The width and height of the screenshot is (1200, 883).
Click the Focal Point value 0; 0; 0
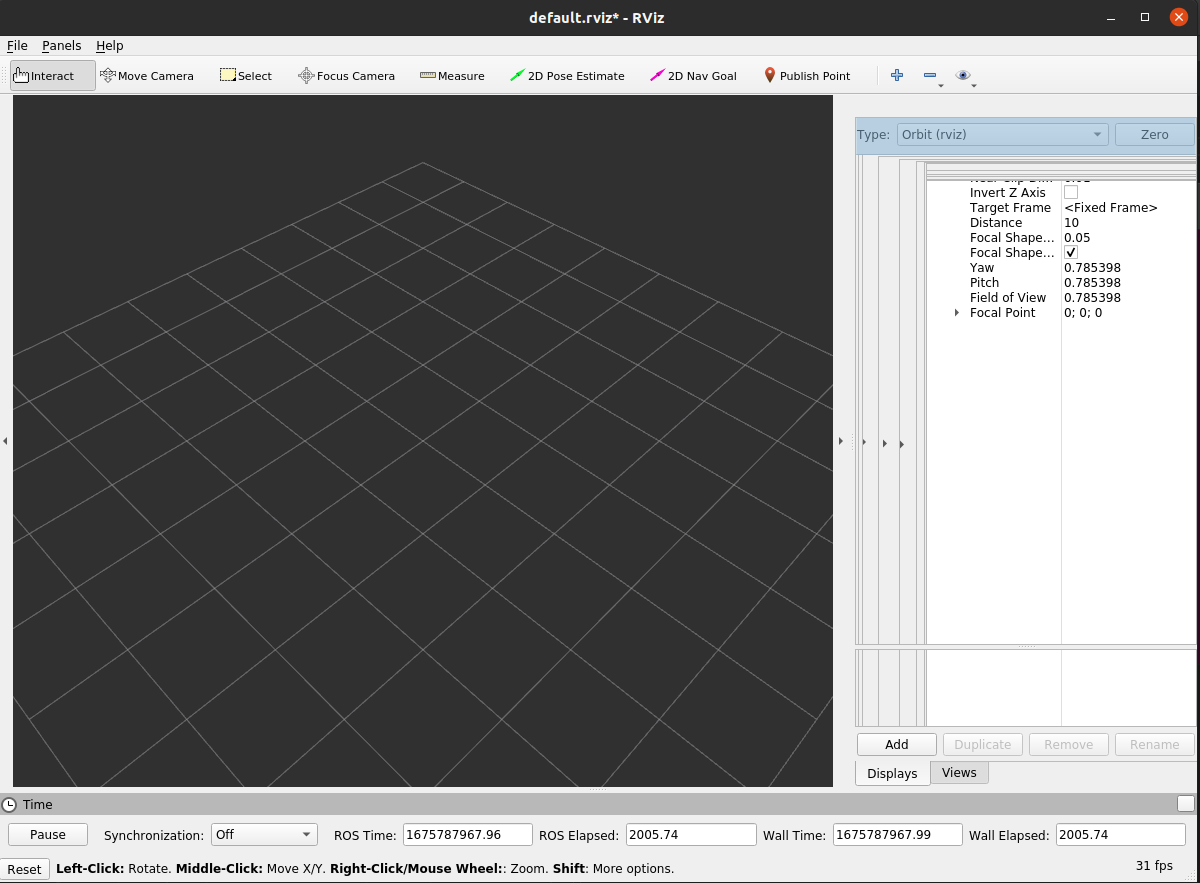click(1083, 313)
